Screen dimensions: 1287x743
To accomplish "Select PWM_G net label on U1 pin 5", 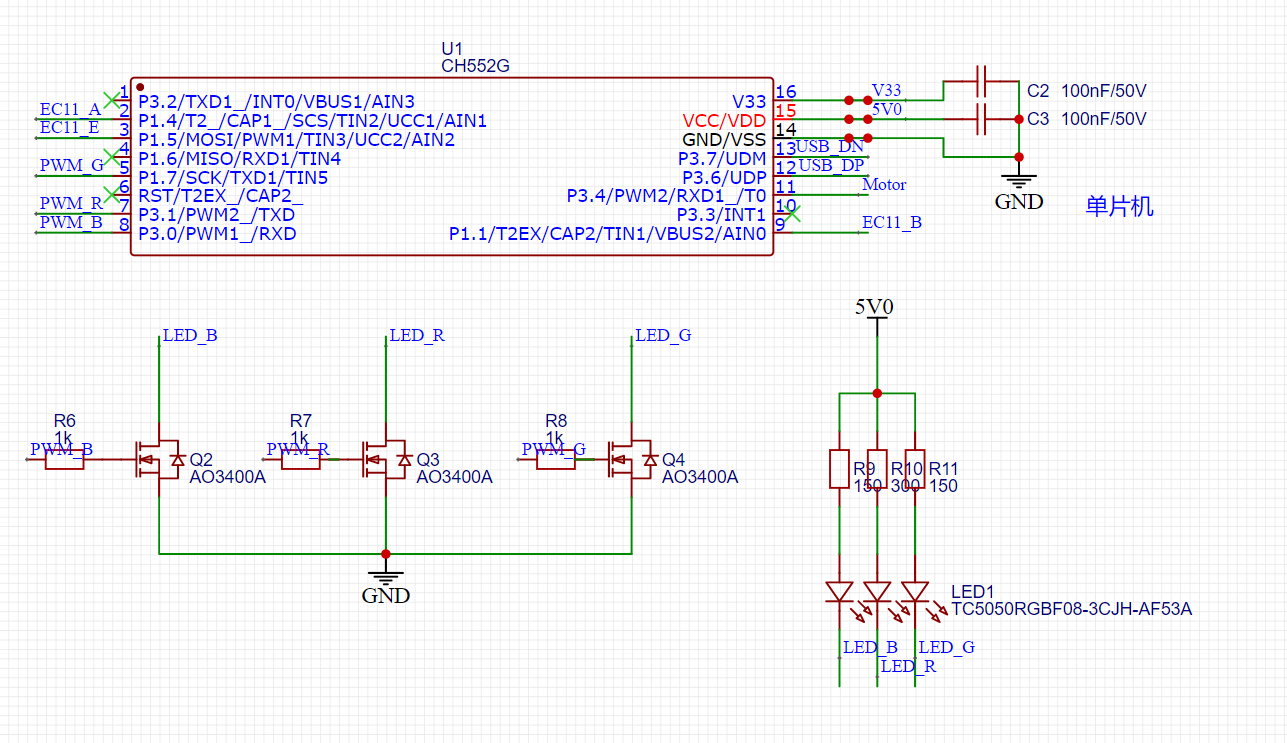I will pyautogui.click(x=71, y=165).
